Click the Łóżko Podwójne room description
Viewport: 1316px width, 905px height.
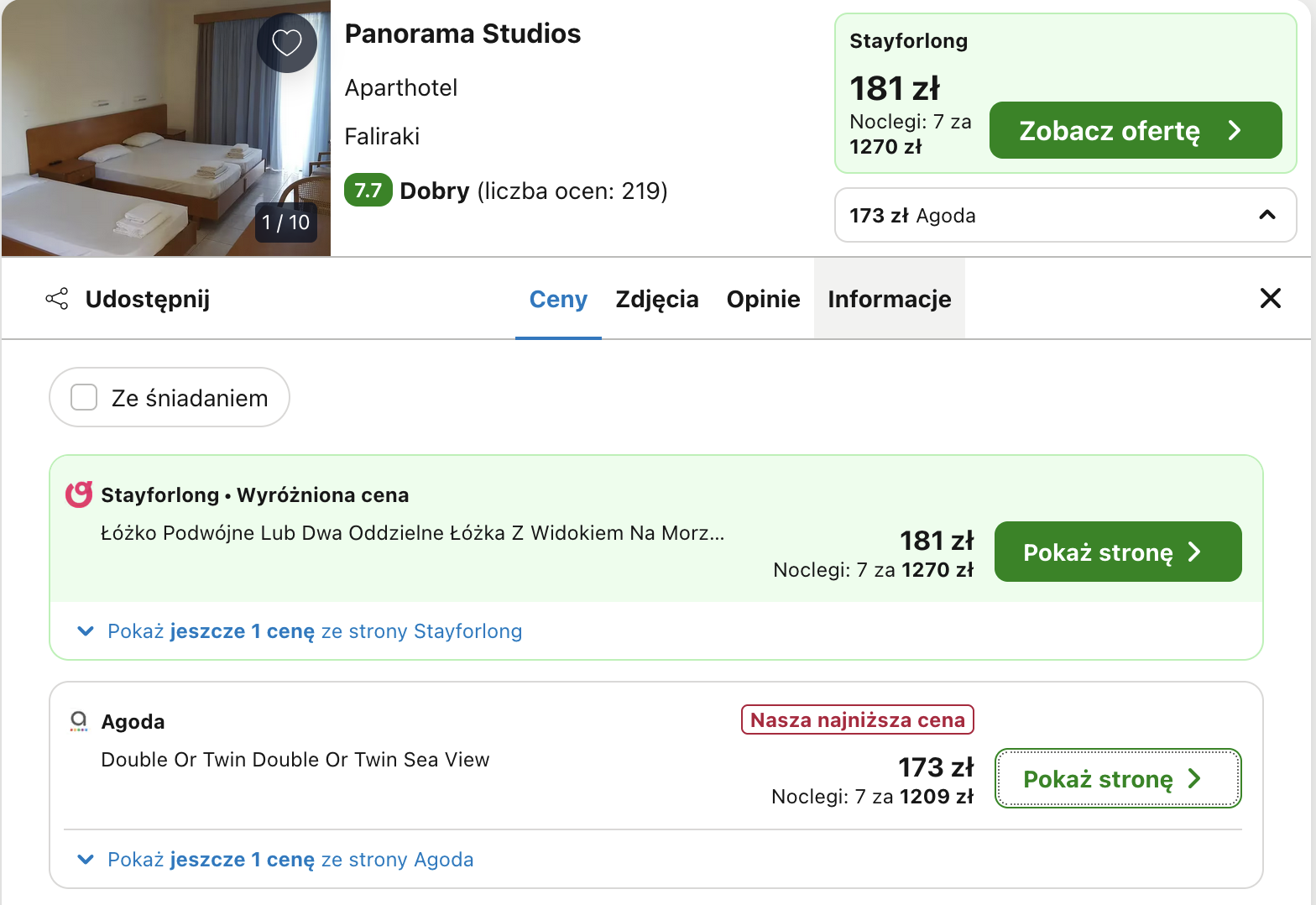[x=413, y=533]
